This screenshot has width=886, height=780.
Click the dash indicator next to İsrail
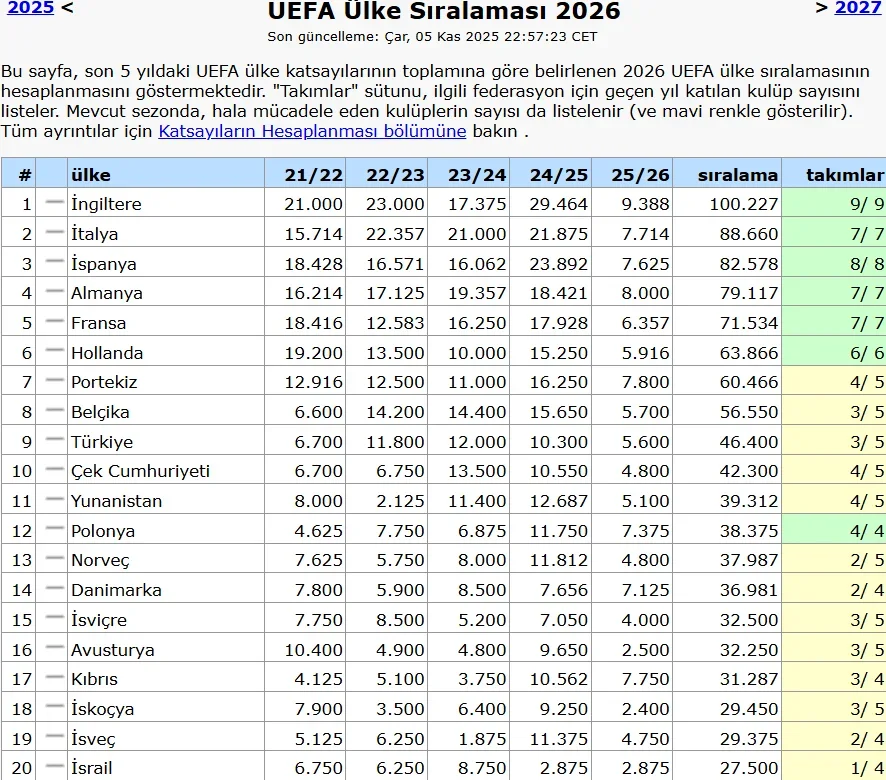54,766
